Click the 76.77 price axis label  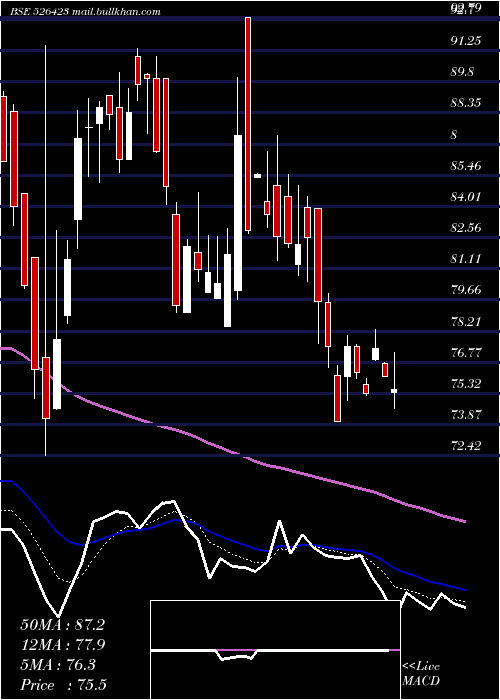[x=467, y=352]
